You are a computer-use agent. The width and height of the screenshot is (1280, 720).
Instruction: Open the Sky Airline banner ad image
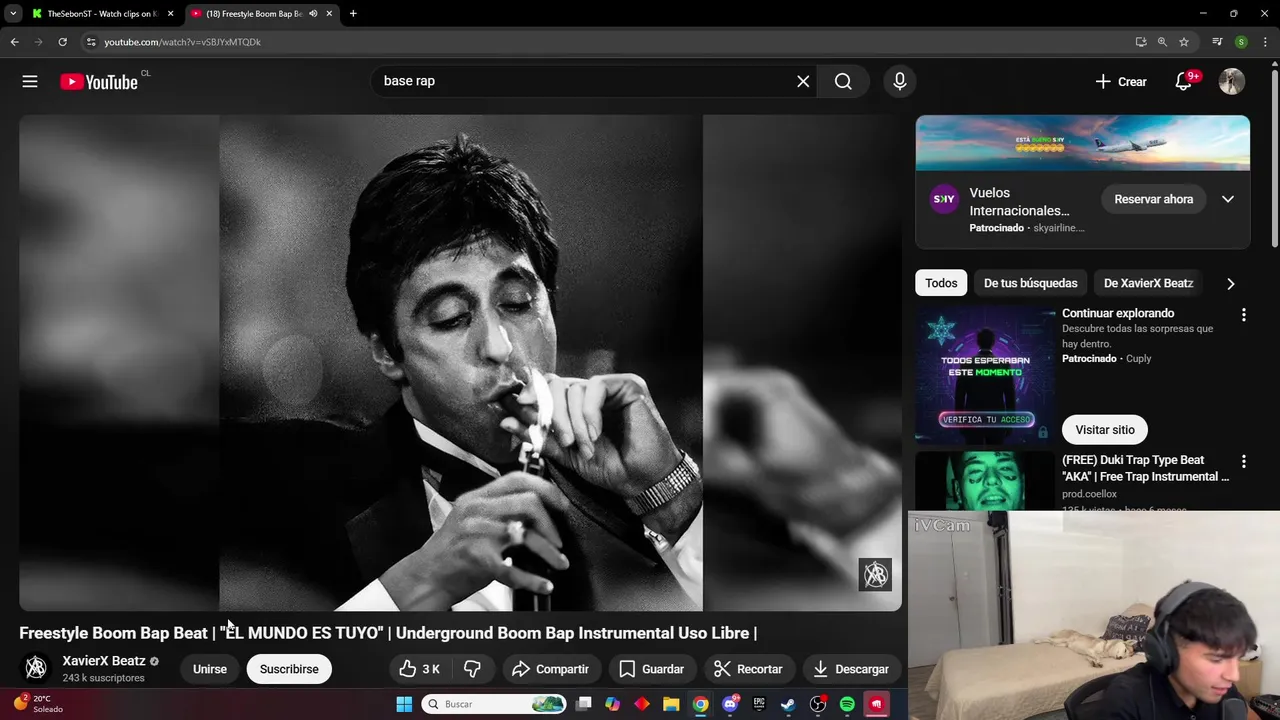click(x=1083, y=143)
